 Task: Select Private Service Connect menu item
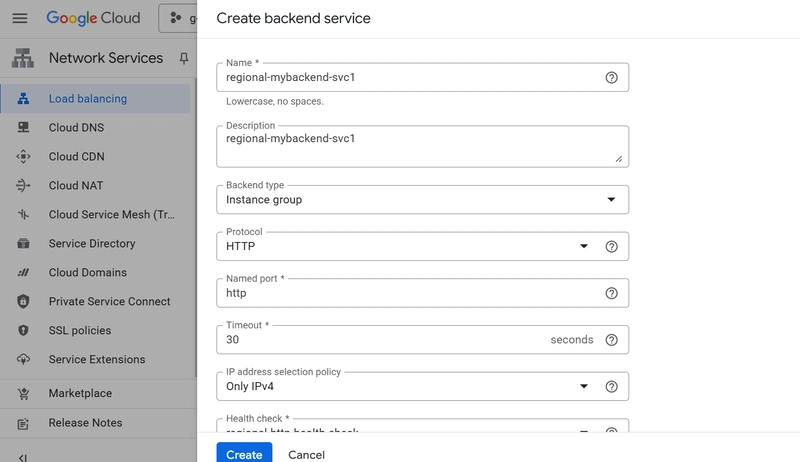point(109,301)
